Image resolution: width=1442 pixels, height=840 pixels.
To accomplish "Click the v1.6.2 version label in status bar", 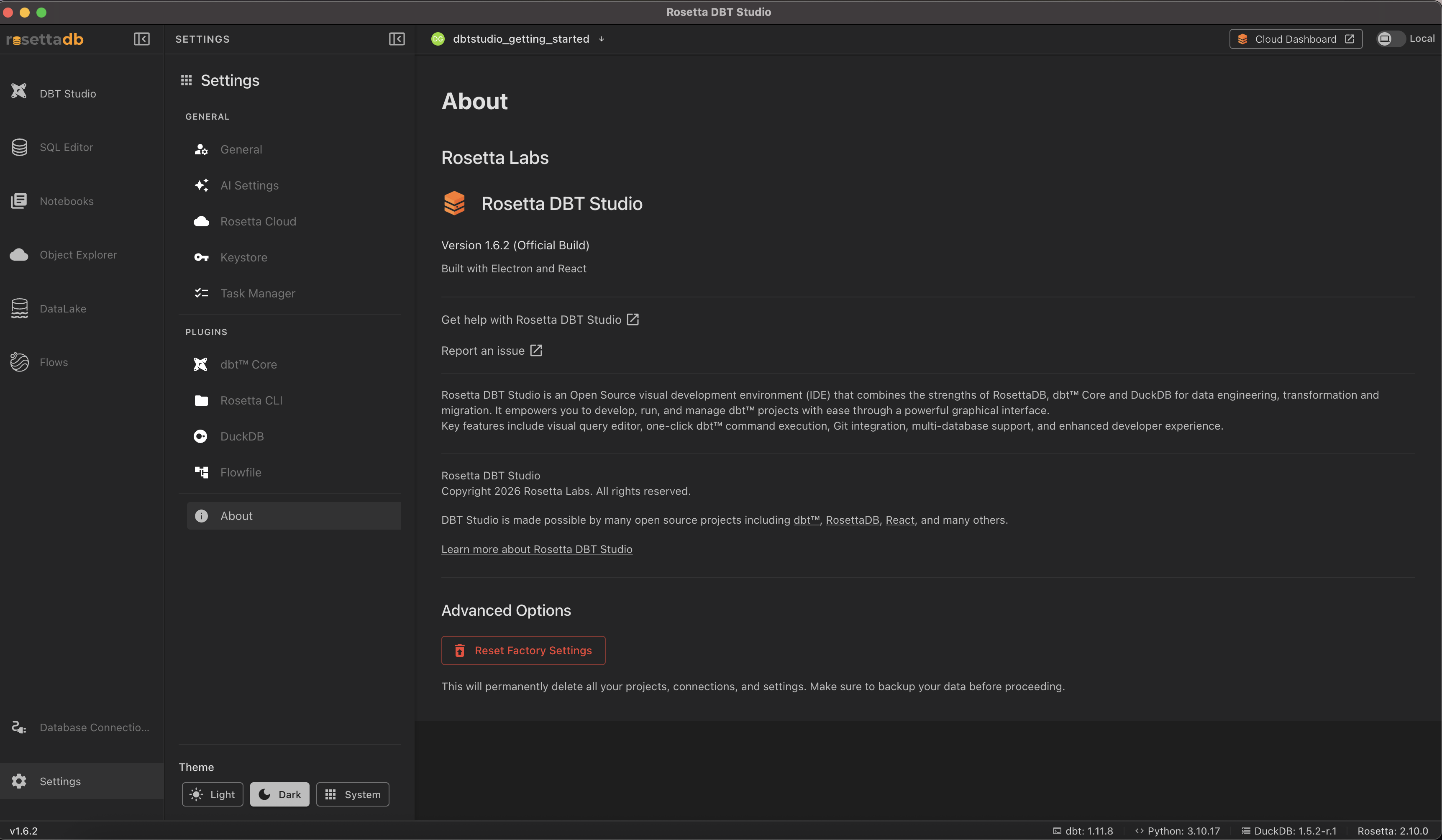I will 23,831.
